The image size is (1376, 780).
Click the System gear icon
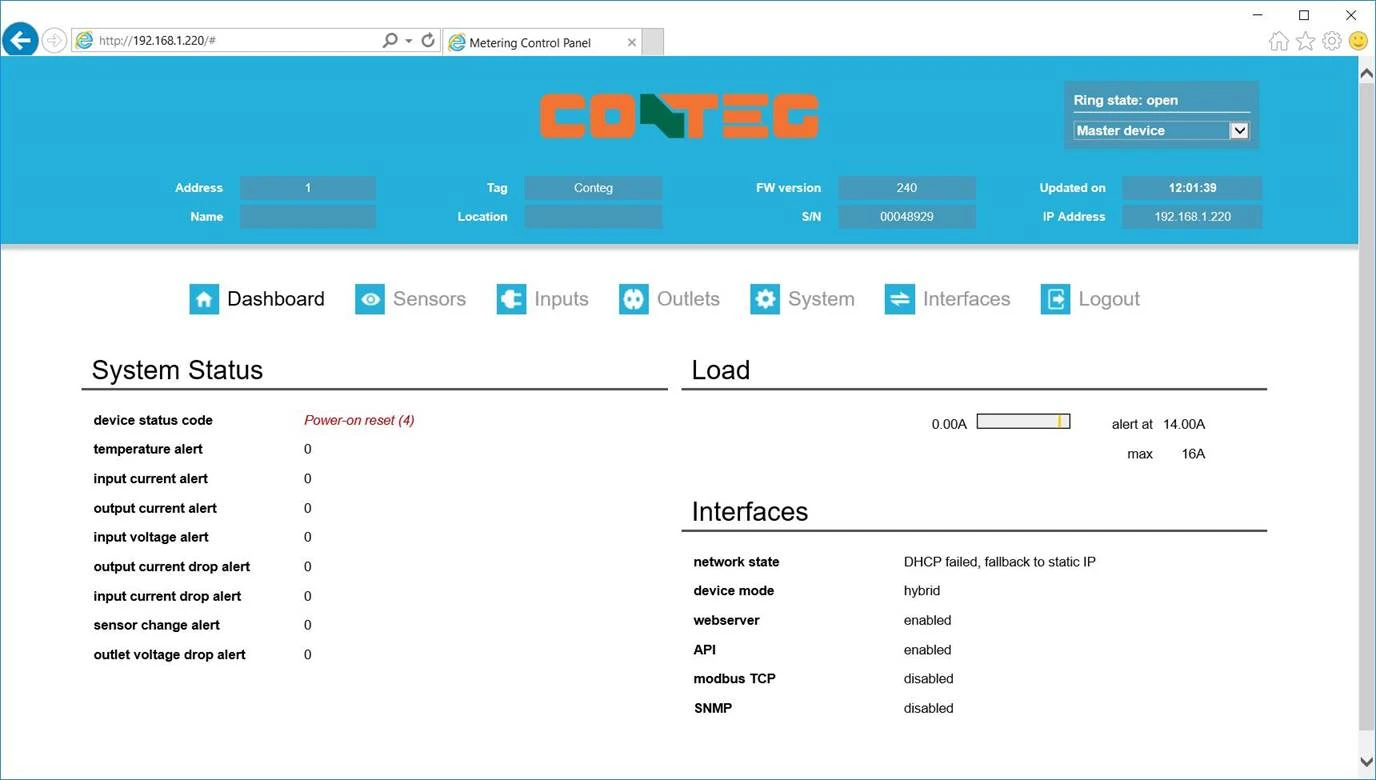click(x=765, y=299)
